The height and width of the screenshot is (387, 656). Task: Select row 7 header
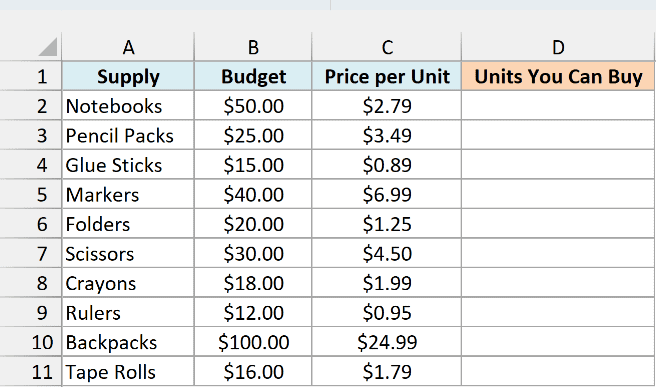point(31,253)
